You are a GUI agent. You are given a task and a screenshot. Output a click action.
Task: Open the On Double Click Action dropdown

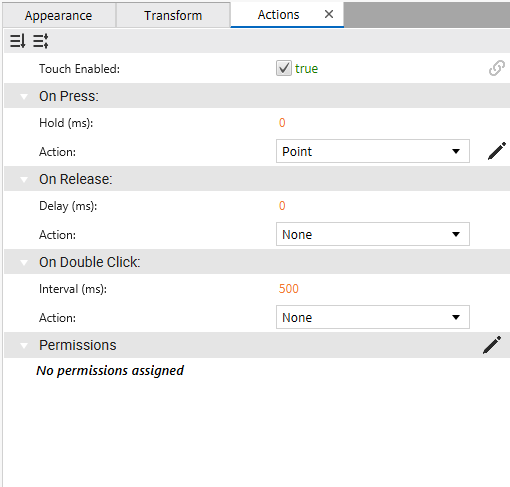373,317
